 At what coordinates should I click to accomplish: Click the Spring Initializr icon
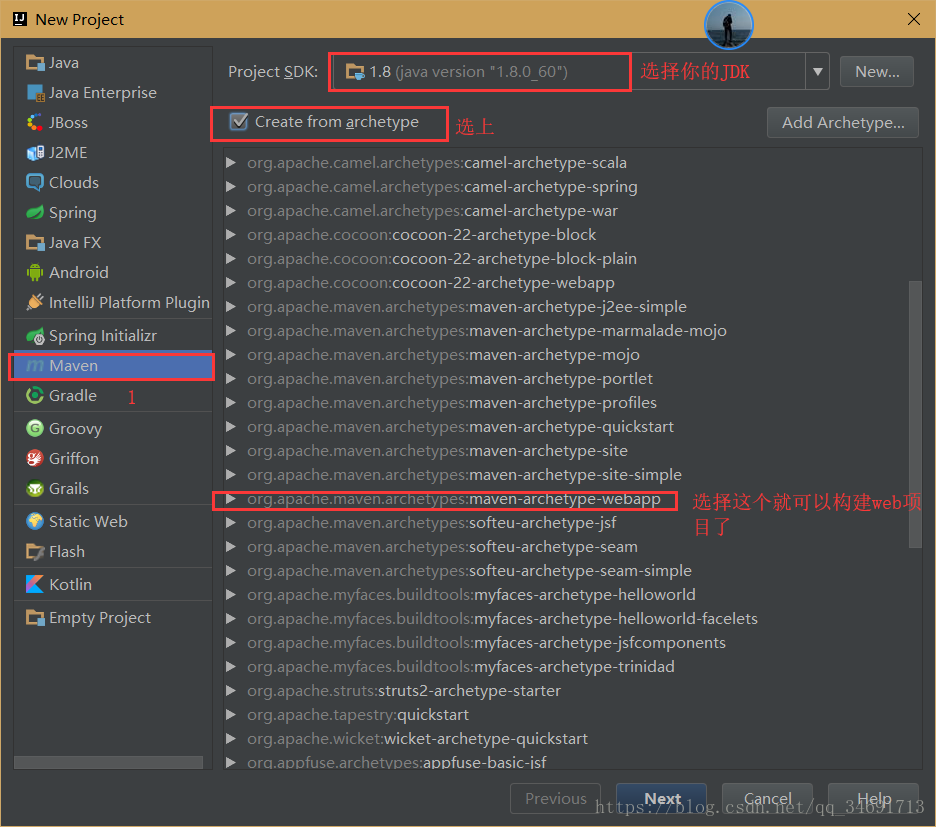click(35, 336)
